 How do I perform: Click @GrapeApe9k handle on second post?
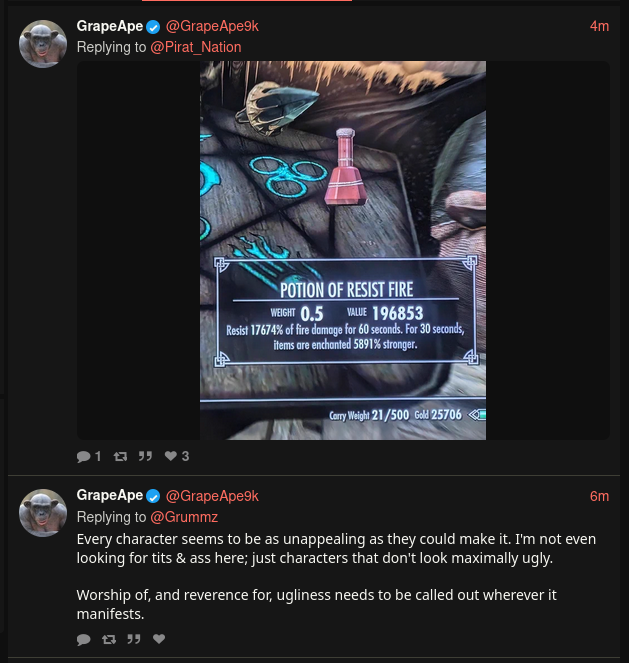(x=212, y=496)
